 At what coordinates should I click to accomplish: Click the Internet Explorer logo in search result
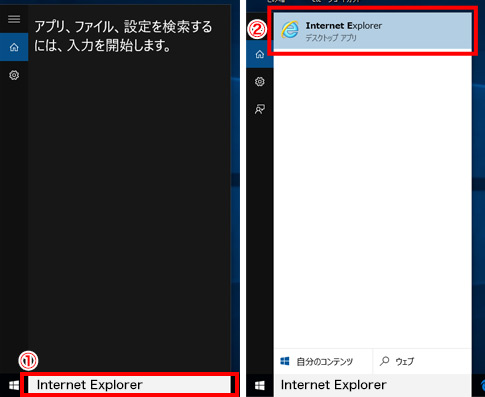[290, 30]
